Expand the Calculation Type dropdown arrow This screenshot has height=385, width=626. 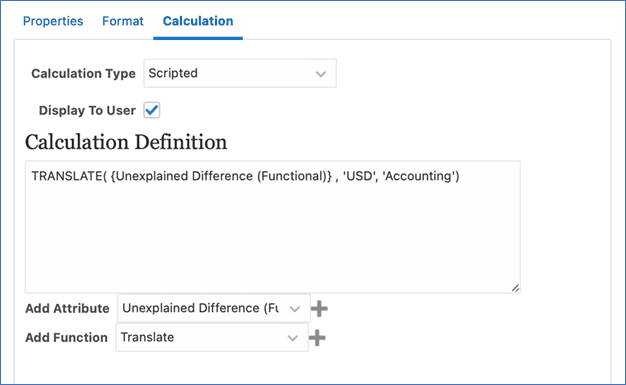[321, 74]
